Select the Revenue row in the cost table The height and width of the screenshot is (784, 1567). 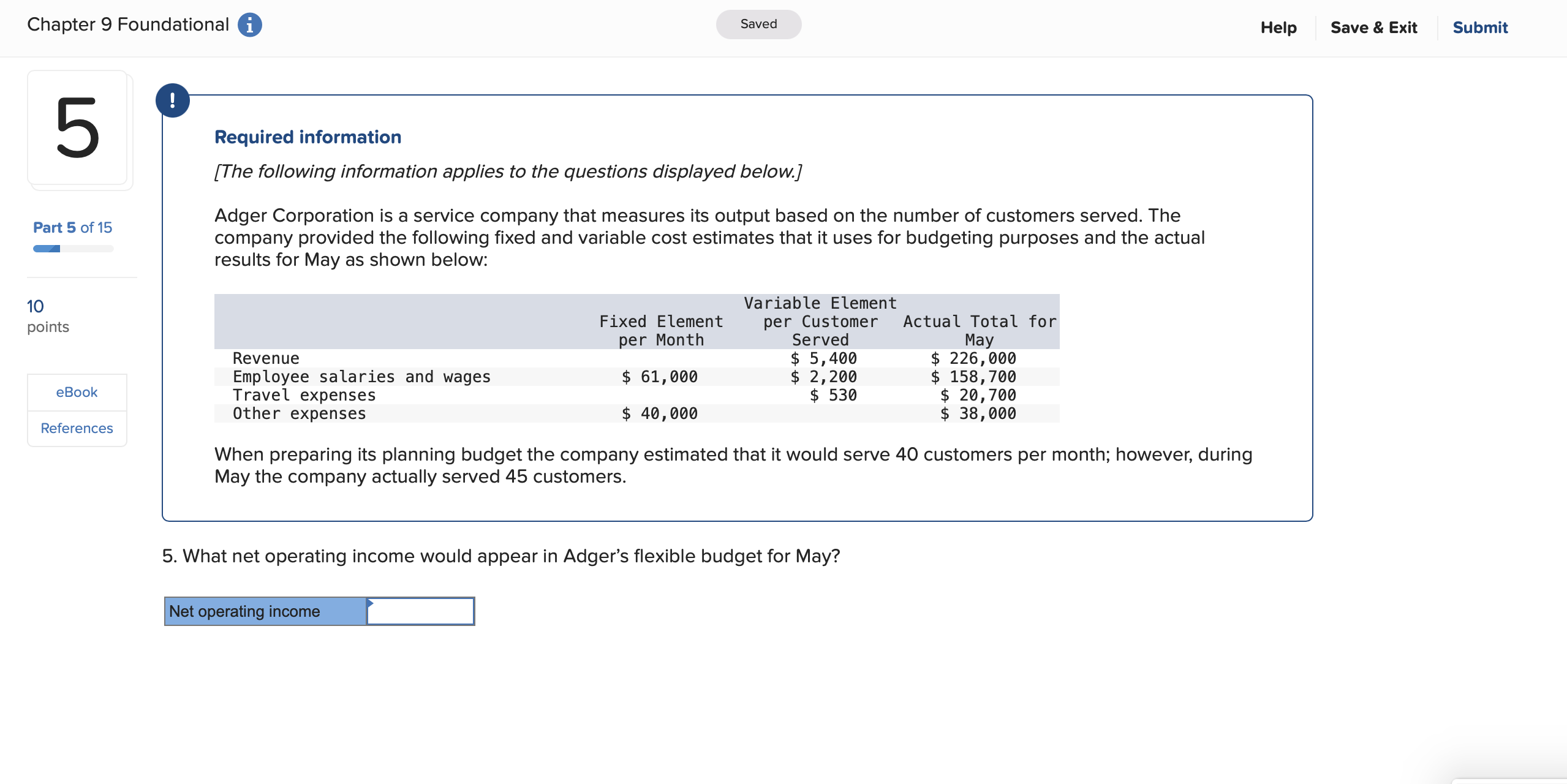tap(265, 358)
